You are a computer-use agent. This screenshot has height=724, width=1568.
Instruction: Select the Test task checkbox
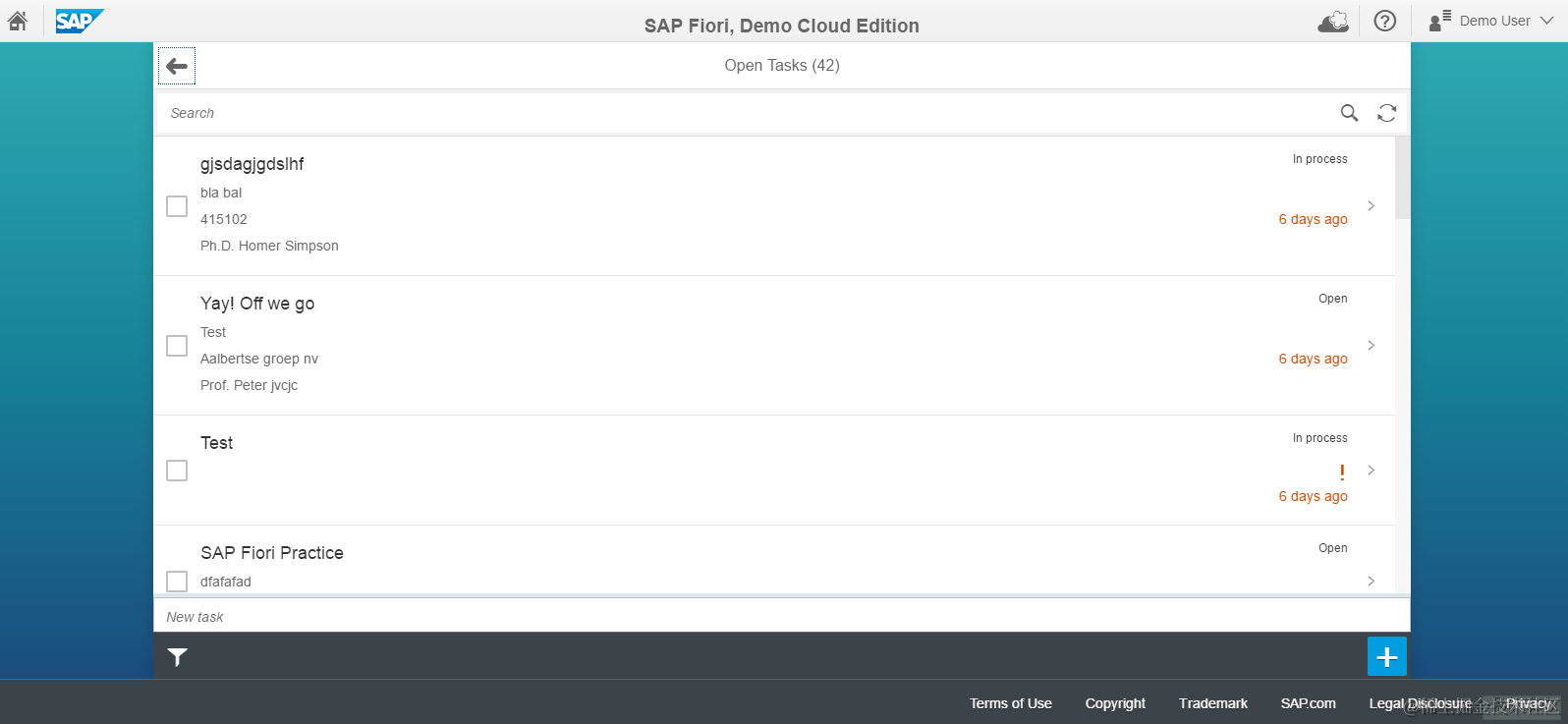pos(177,471)
